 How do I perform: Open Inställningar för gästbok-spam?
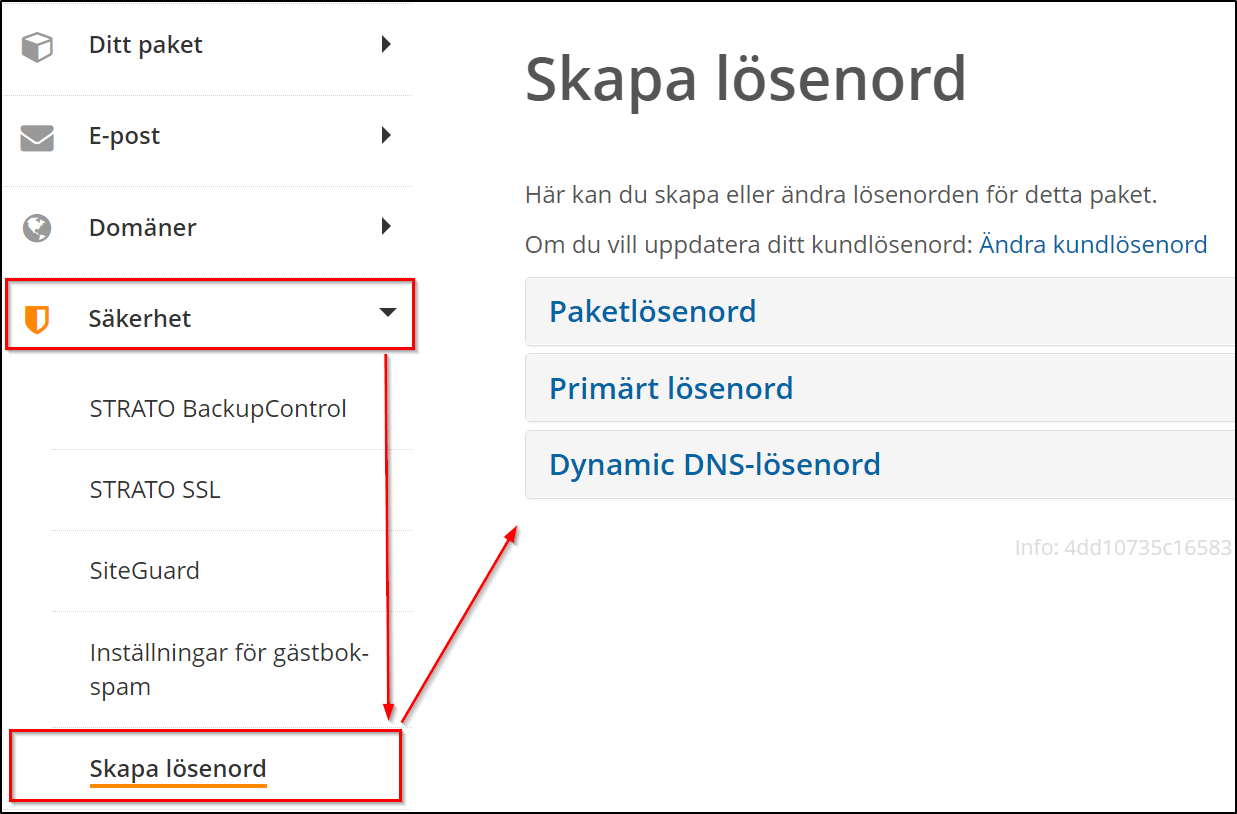click(x=229, y=670)
